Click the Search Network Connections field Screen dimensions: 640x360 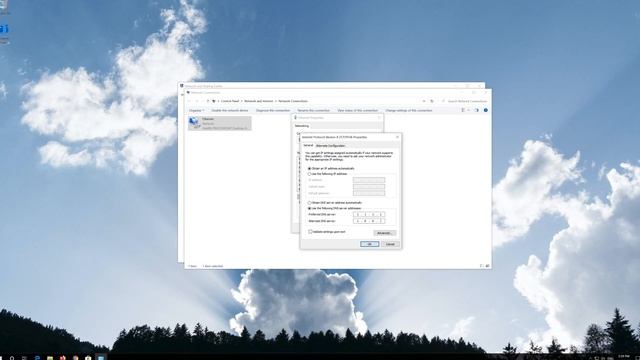464,101
